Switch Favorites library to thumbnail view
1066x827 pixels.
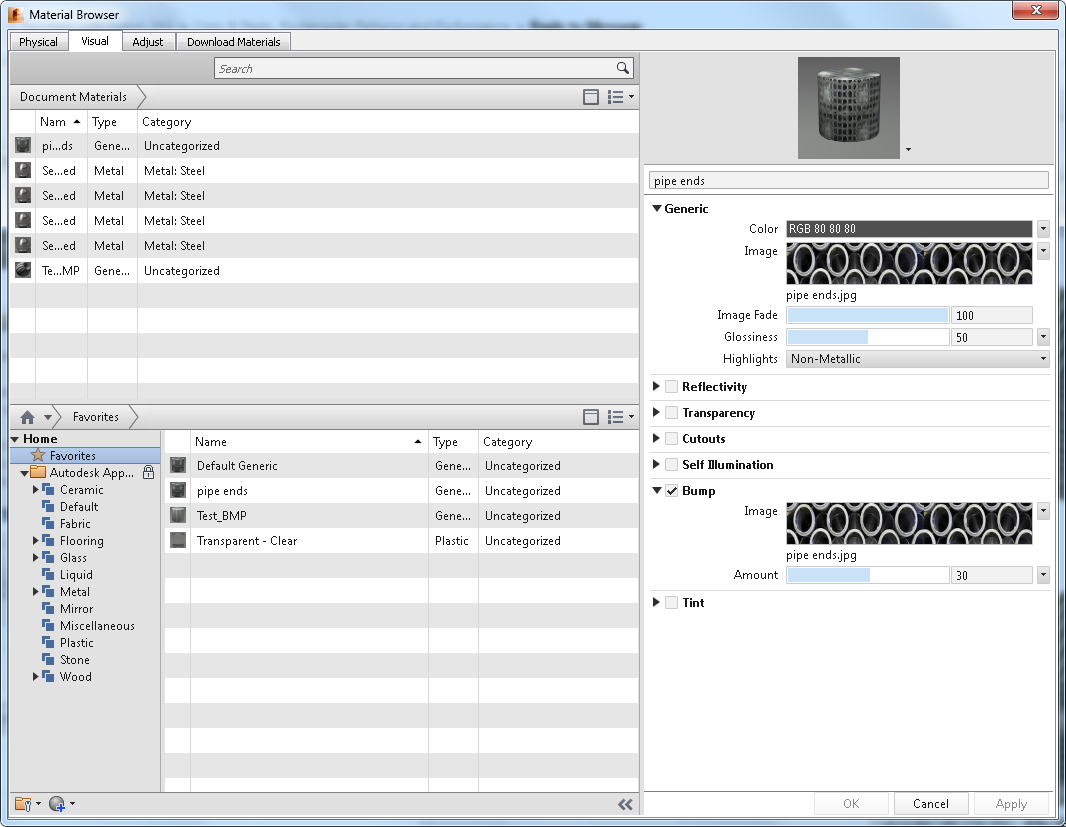click(x=592, y=417)
